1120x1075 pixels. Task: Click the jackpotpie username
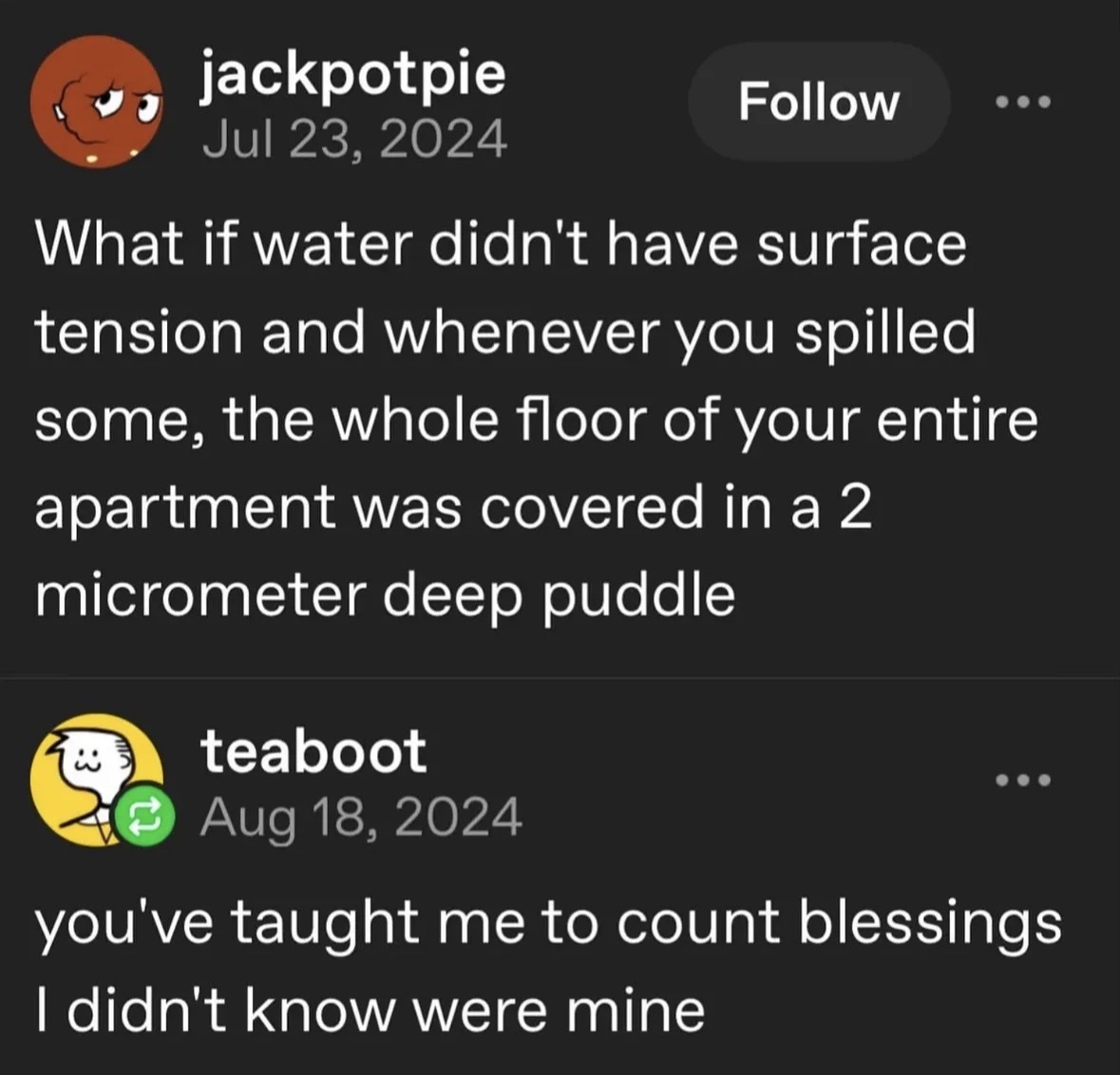point(352,76)
